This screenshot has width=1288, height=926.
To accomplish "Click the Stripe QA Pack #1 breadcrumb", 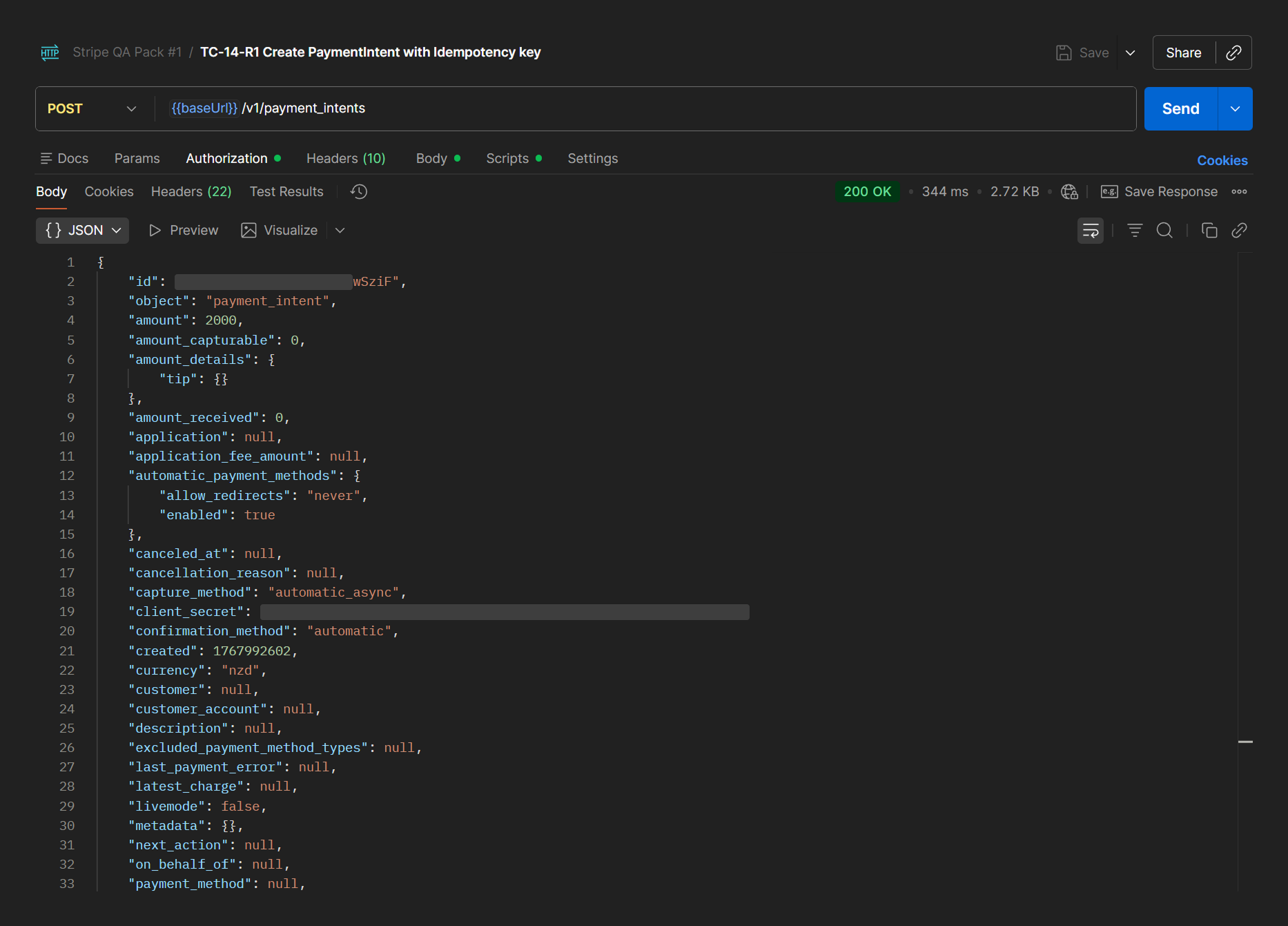I will tap(127, 52).
